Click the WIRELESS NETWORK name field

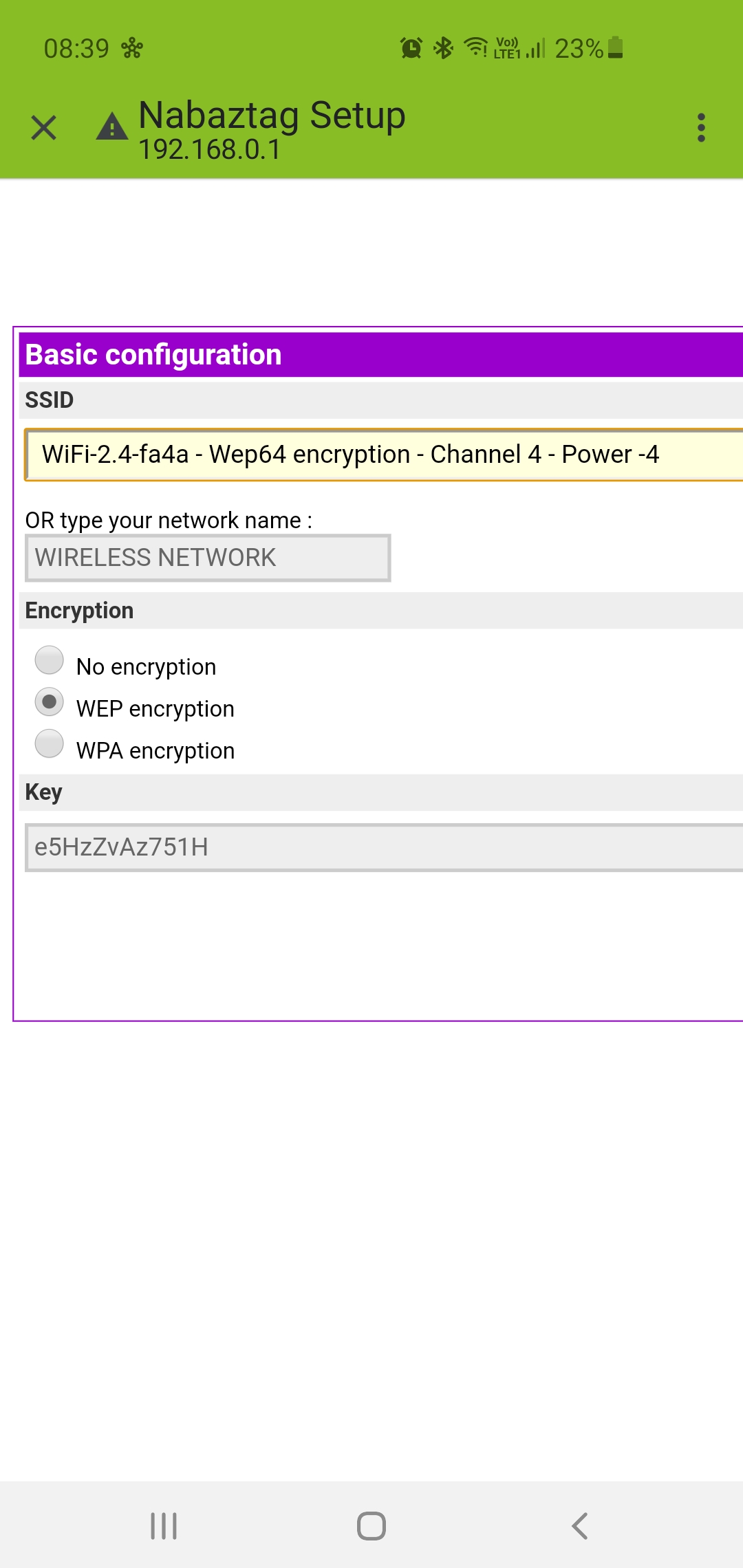208,558
